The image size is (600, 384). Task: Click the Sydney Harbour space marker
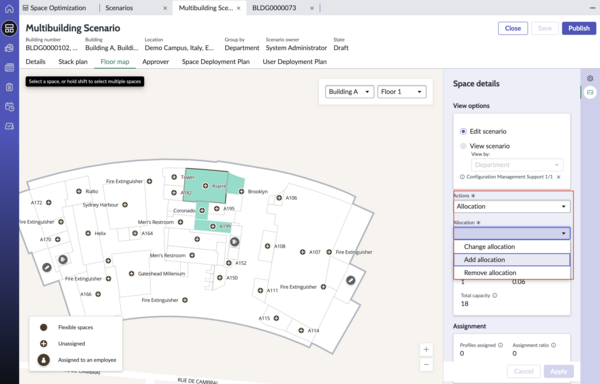pos(125,205)
